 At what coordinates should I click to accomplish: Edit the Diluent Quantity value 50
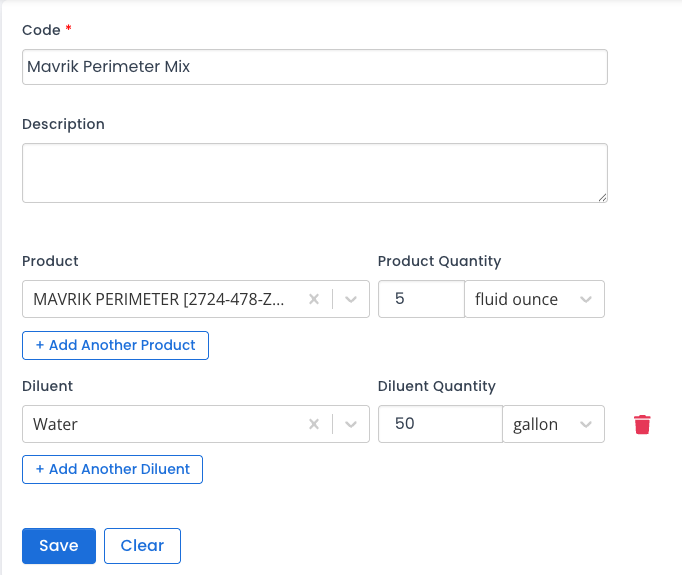[x=441, y=424]
